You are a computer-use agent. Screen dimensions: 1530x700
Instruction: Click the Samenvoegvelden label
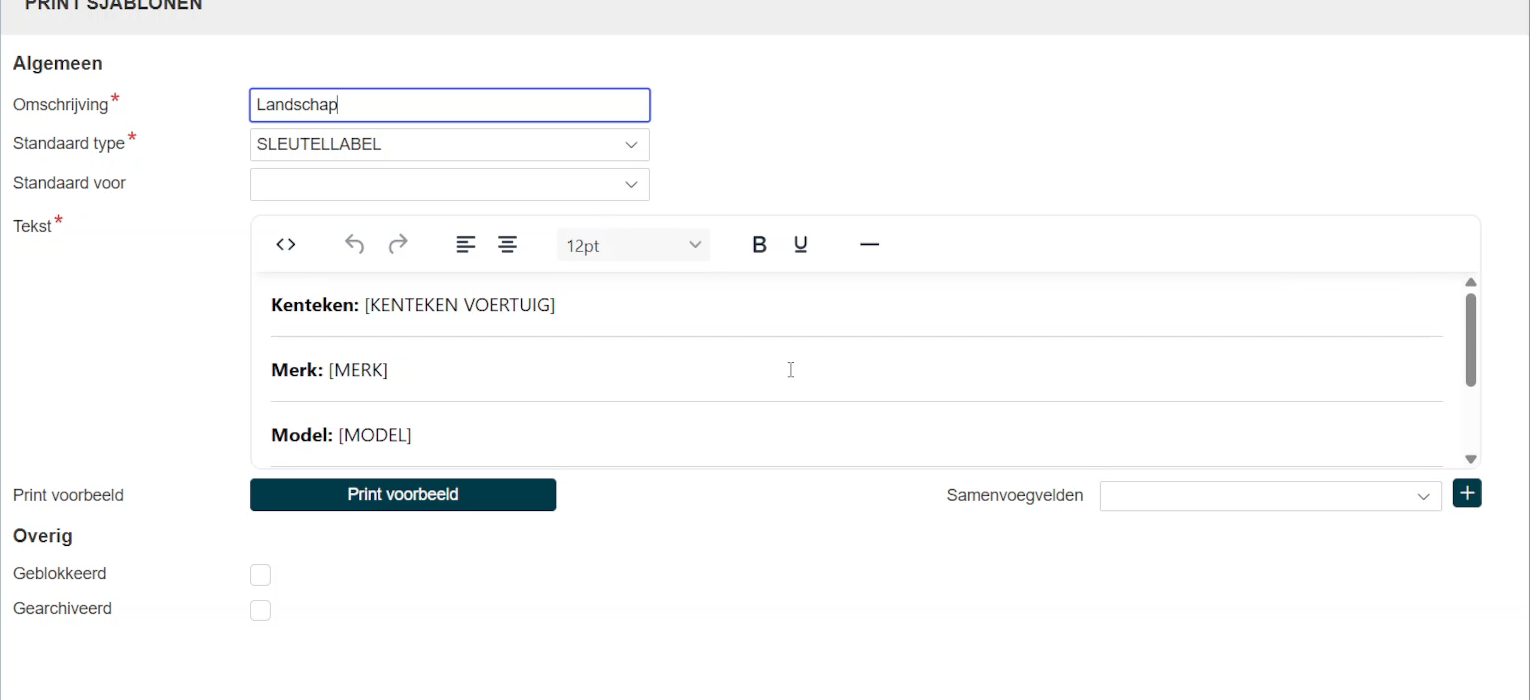coord(1015,495)
